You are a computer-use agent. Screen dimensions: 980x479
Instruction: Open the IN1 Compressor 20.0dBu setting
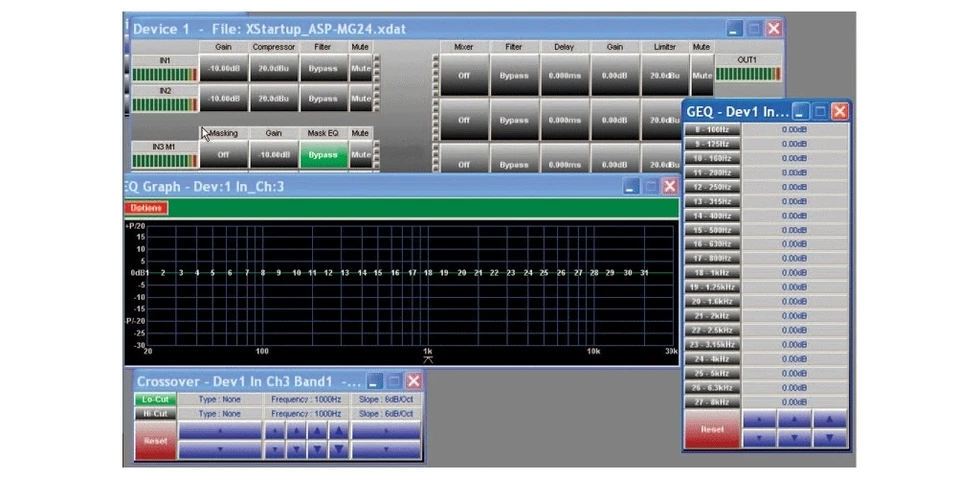pos(273,70)
